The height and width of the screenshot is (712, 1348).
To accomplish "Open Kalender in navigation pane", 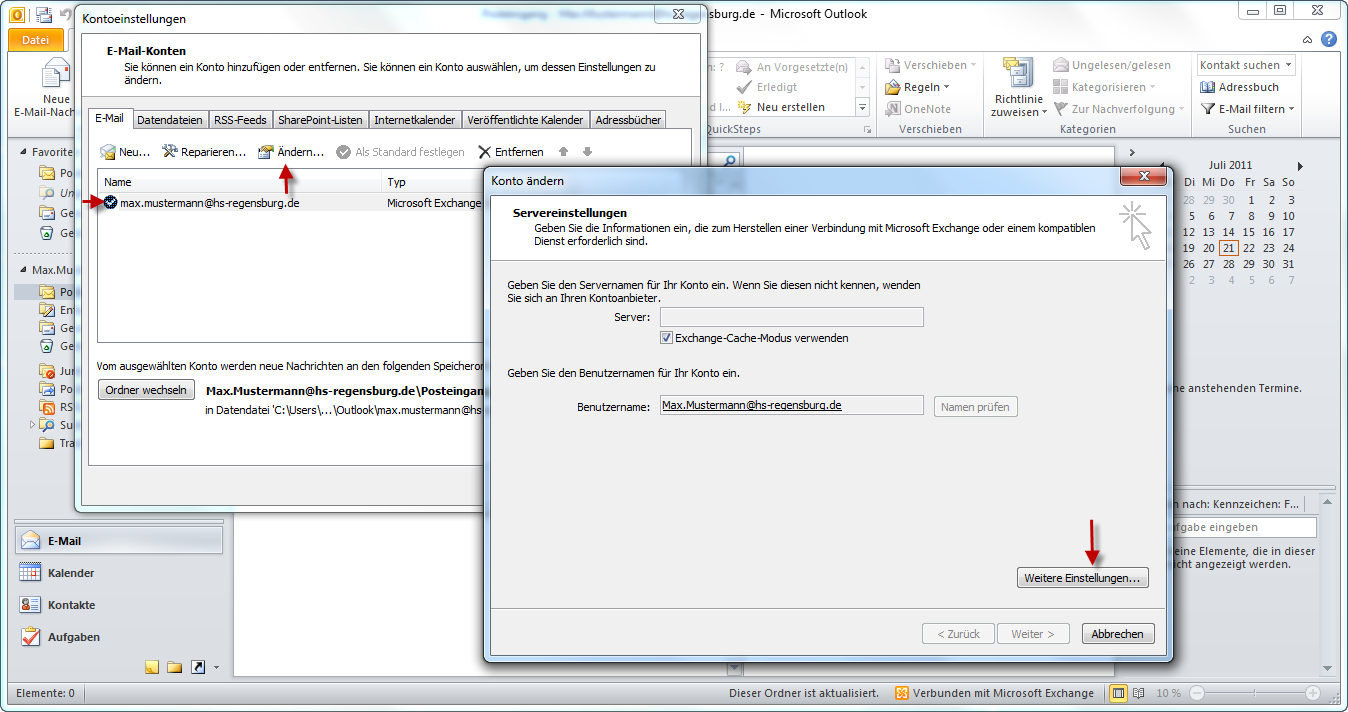I will tap(118, 573).
